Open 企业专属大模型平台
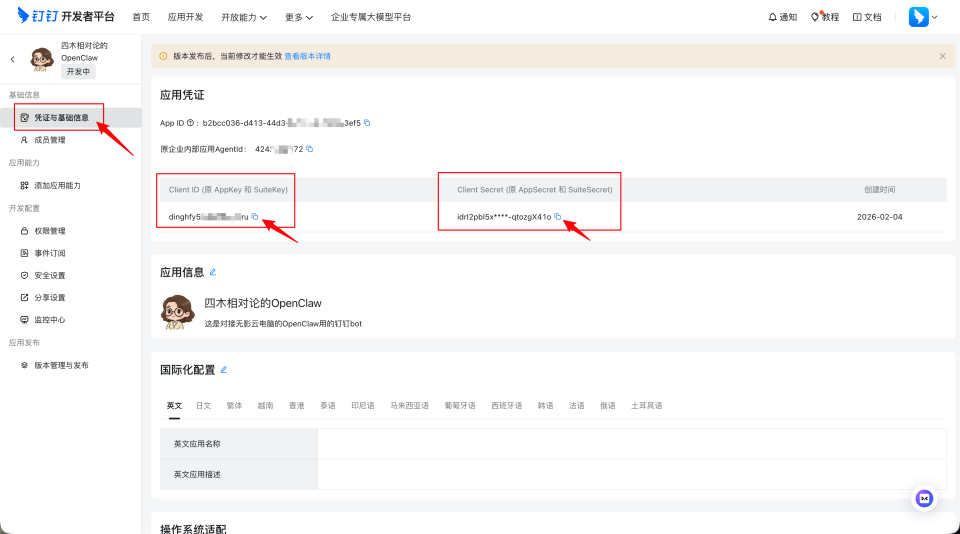960x534 pixels. tap(371, 17)
